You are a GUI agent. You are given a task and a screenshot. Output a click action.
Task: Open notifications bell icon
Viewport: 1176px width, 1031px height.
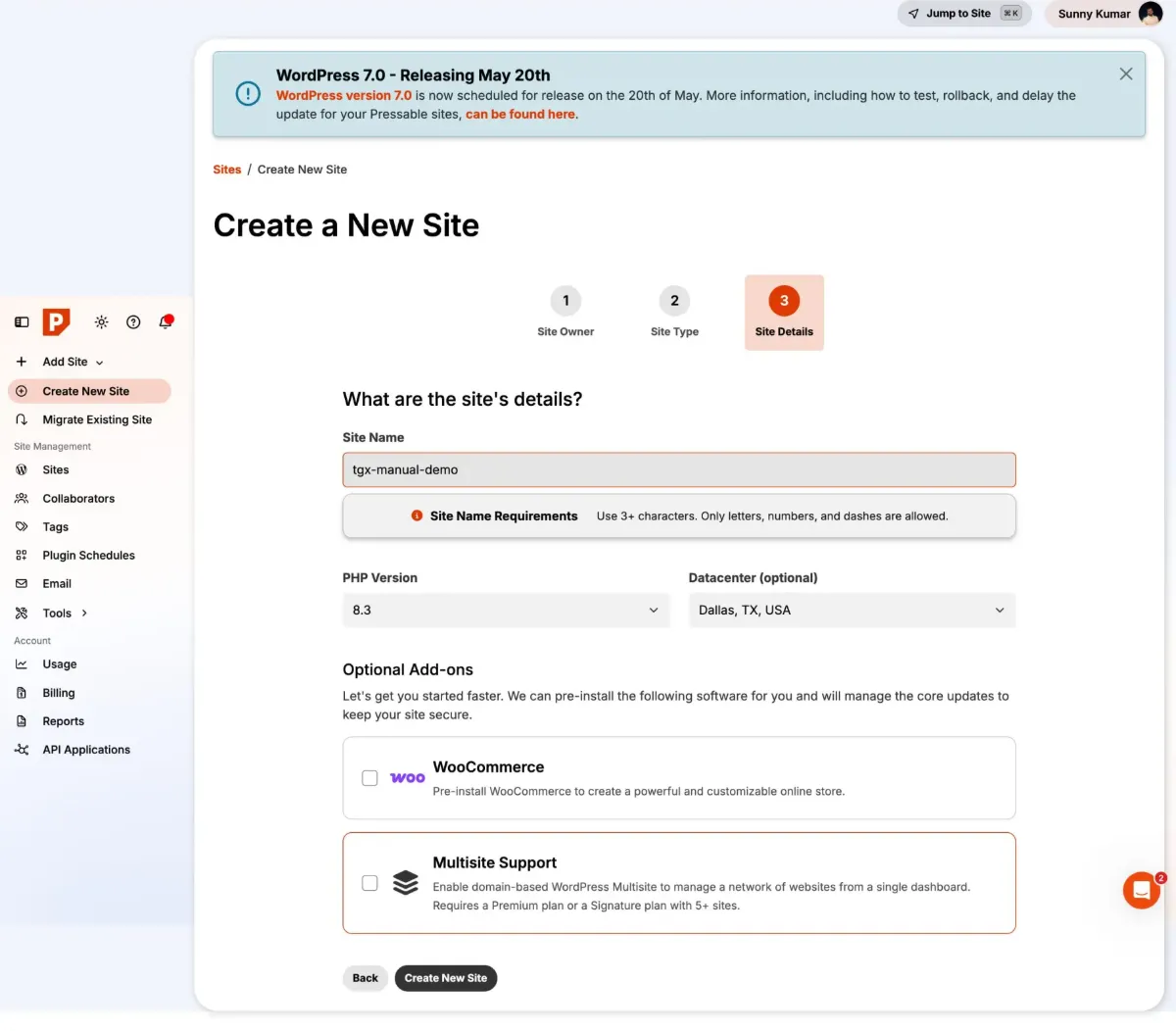166,321
